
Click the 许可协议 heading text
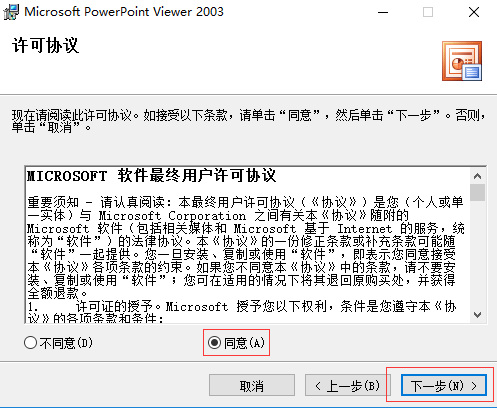(x=46, y=45)
